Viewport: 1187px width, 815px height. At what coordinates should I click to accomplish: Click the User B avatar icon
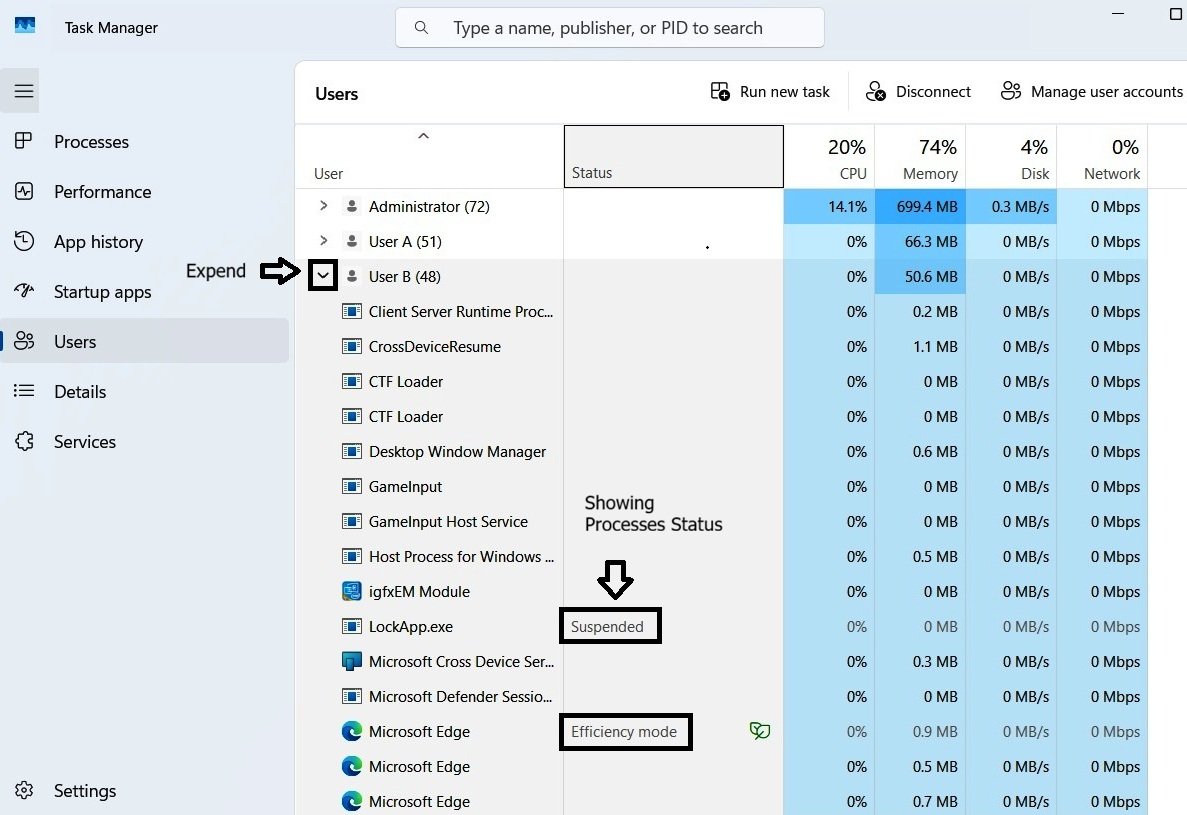click(352, 276)
